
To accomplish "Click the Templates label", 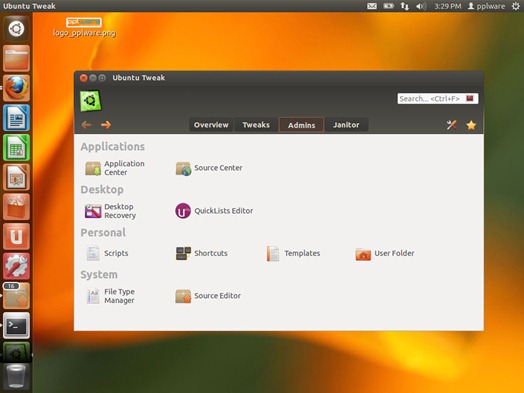I will [302, 253].
